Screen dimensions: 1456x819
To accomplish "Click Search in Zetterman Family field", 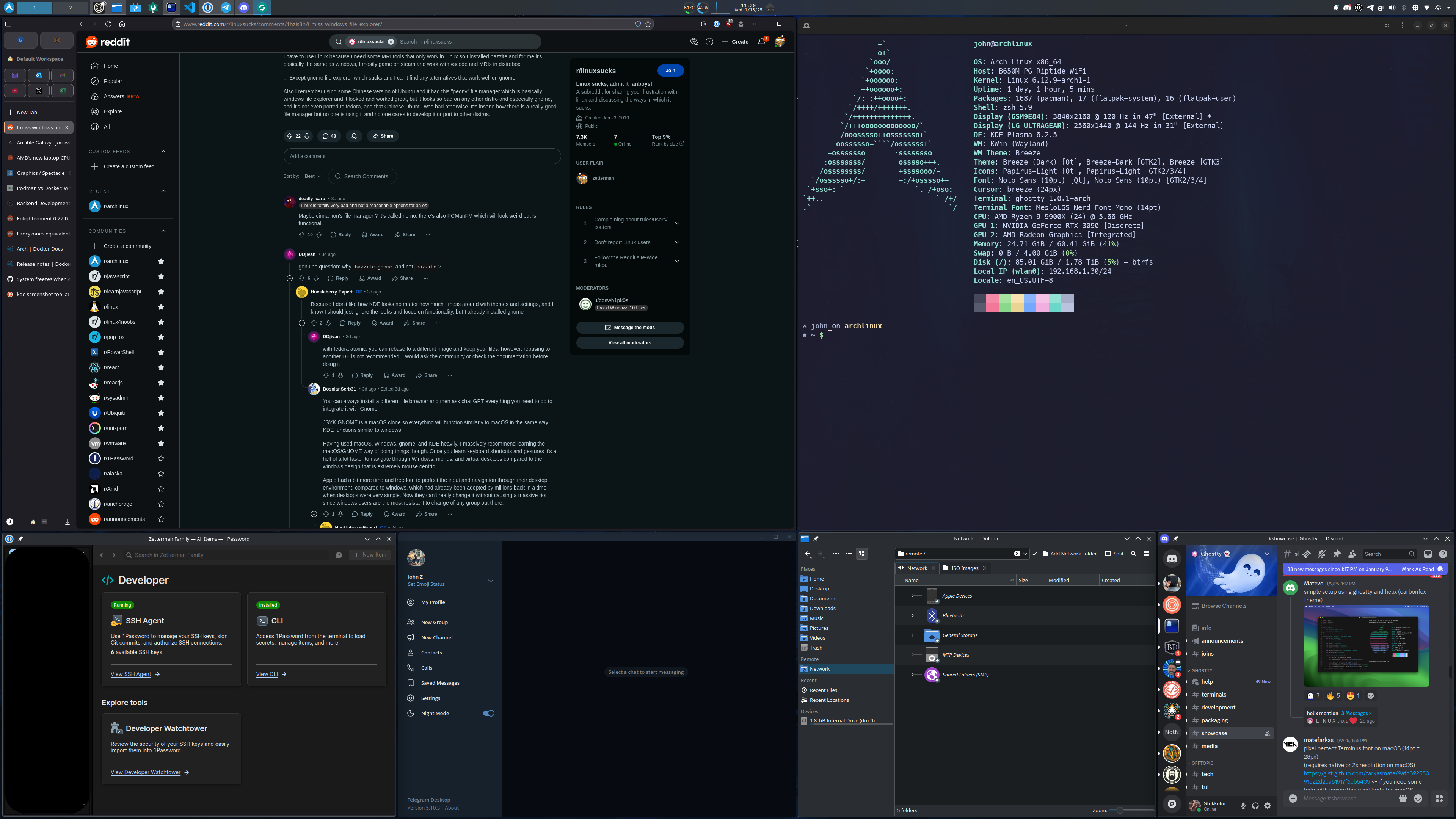I will 226,555.
